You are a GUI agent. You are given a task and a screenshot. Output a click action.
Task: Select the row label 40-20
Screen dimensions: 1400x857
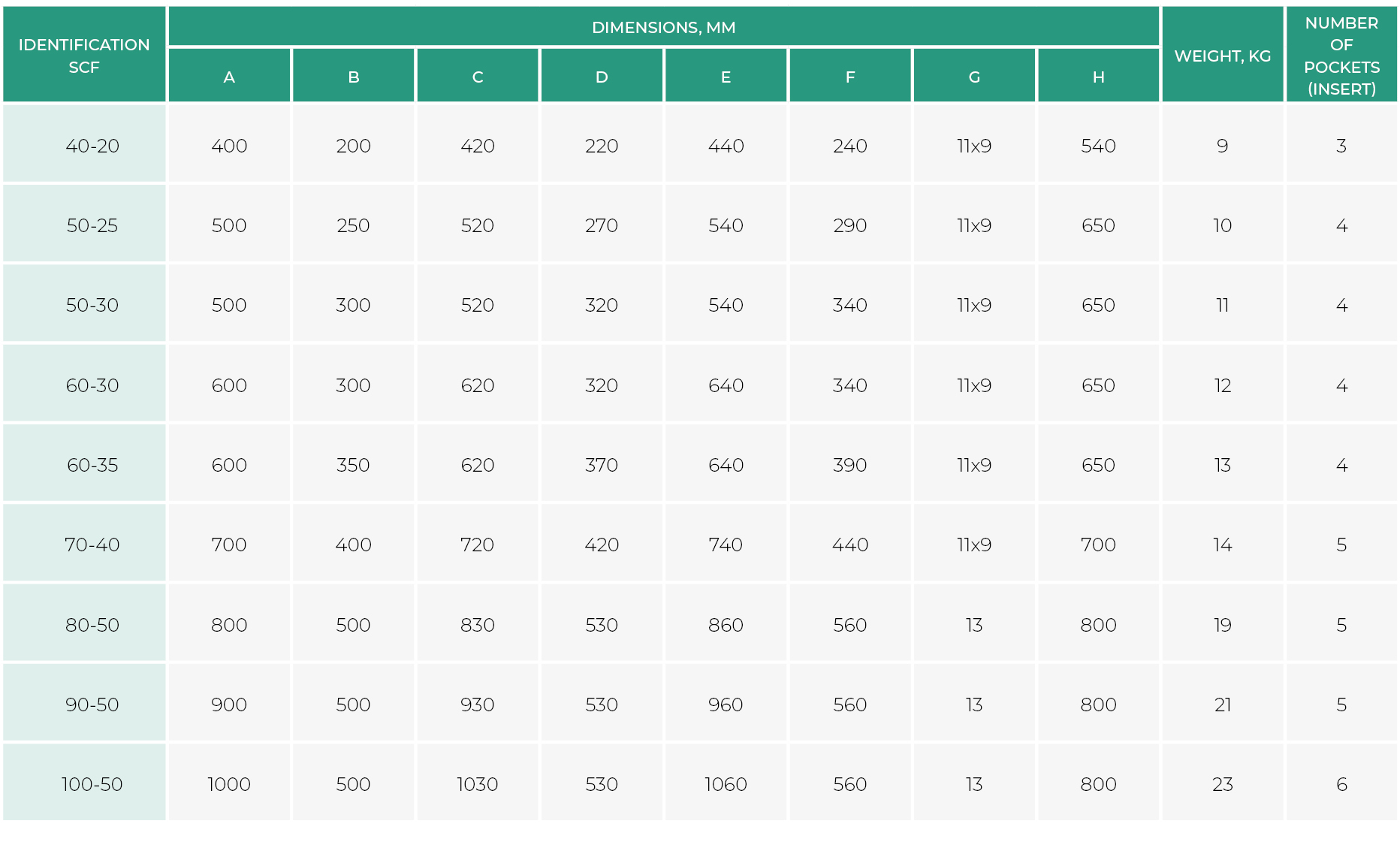point(92,146)
